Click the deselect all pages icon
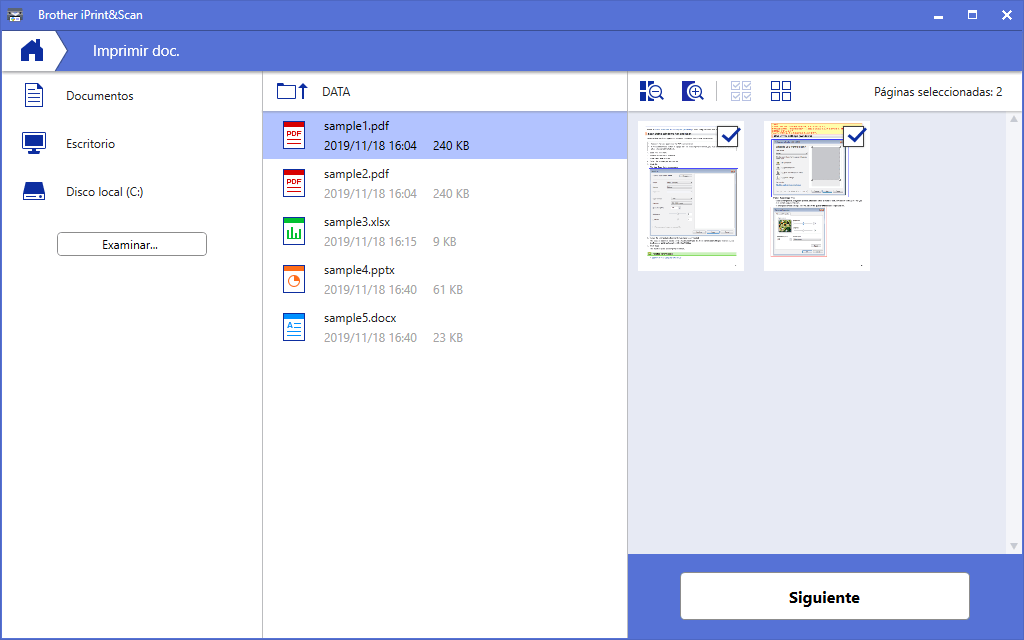The height and width of the screenshot is (640, 1024). click(x=781, y=91)
